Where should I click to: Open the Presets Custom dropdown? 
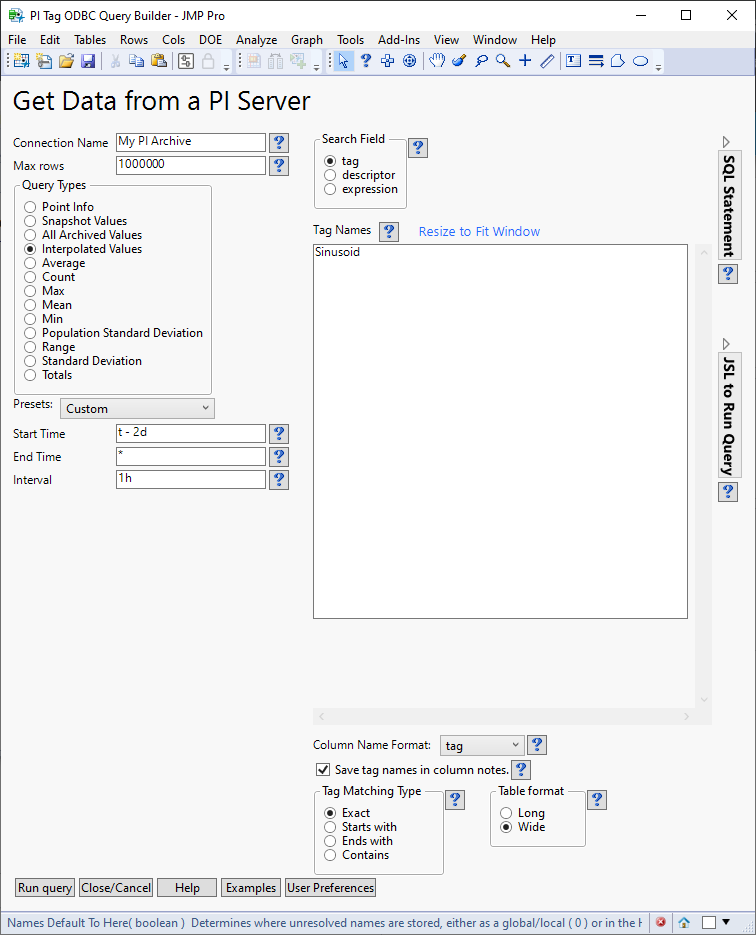(137, 408)
